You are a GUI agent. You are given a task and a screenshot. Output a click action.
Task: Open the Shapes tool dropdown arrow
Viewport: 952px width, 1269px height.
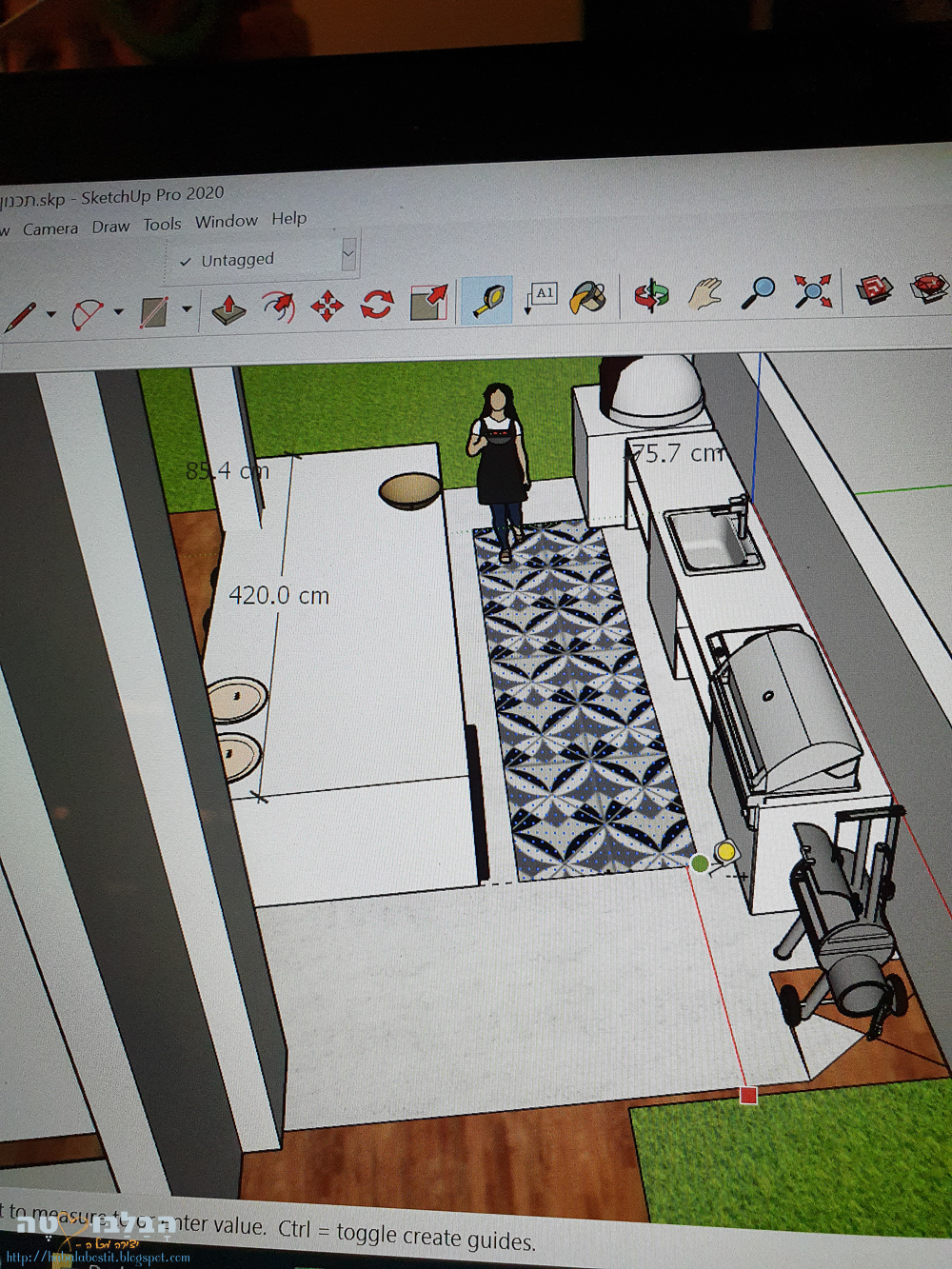pyautogui.click(x=187, y=308)
